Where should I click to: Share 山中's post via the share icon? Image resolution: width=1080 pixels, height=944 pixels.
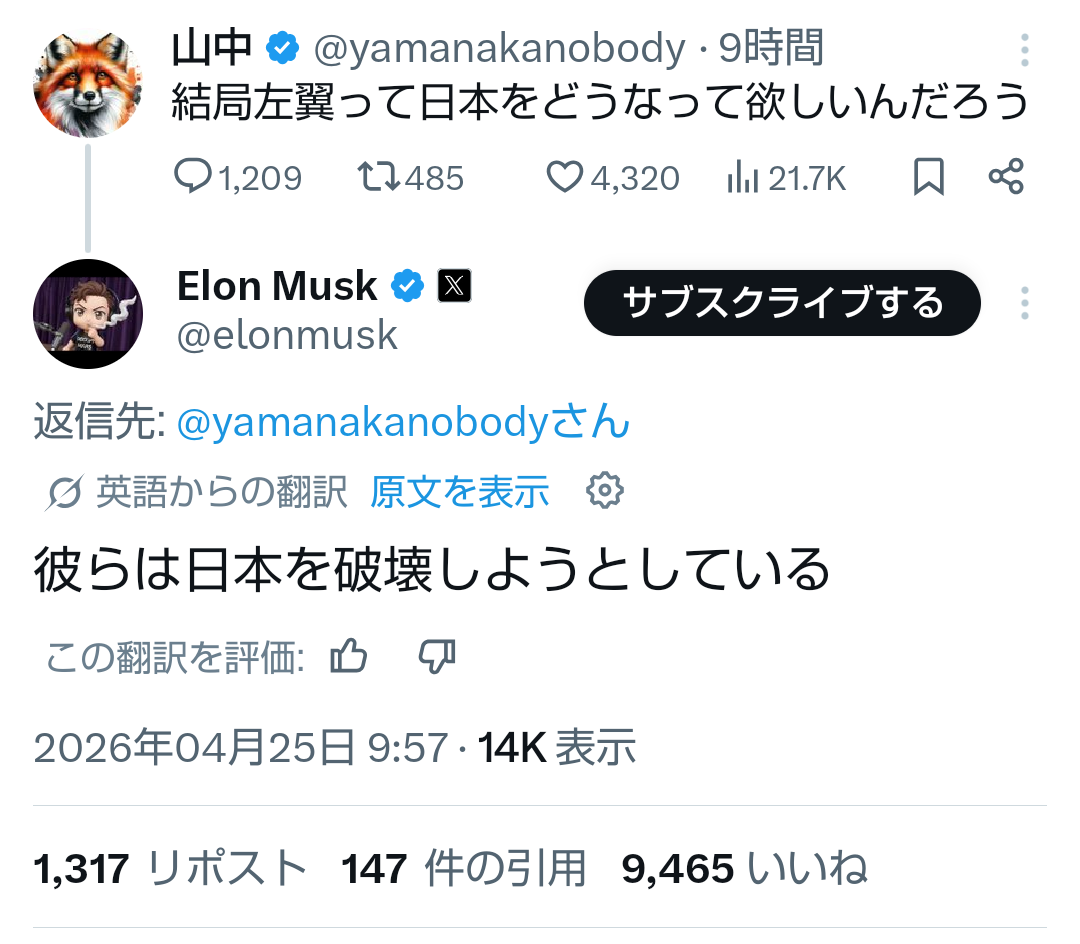coord(1005,178)
